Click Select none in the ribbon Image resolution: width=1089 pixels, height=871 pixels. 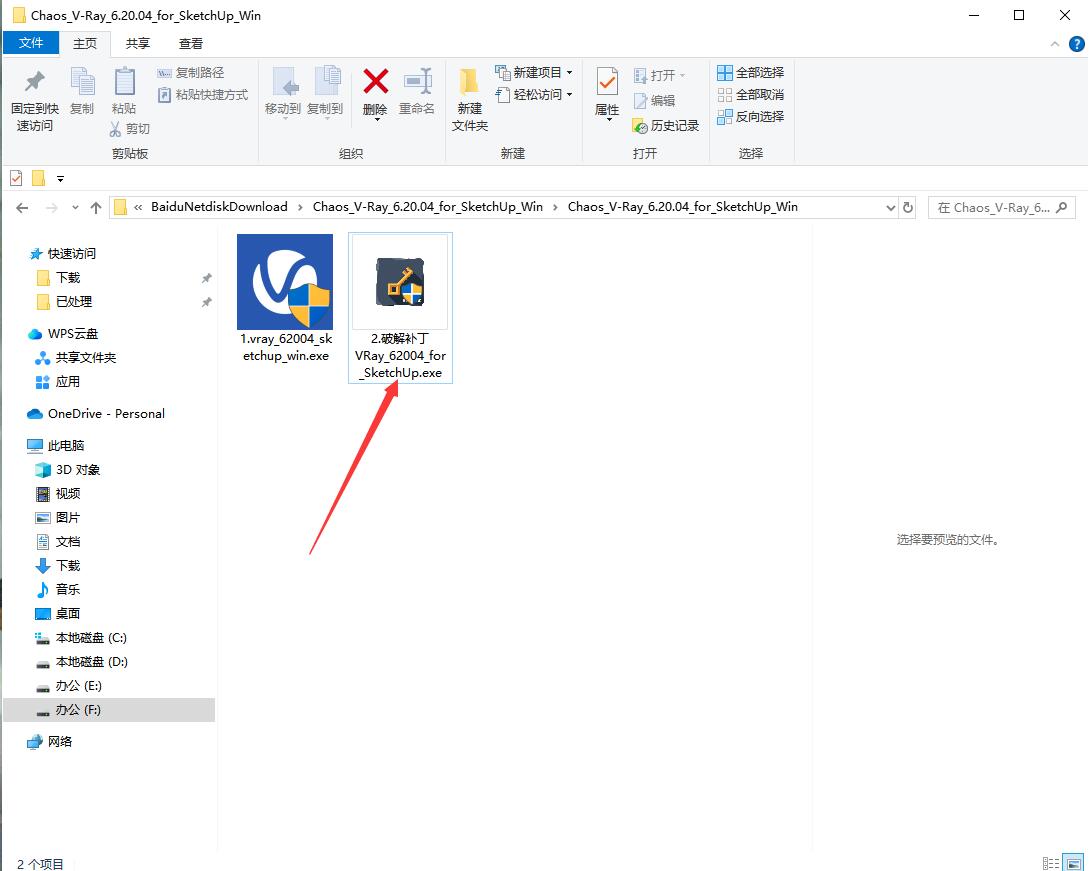point(751,94)
